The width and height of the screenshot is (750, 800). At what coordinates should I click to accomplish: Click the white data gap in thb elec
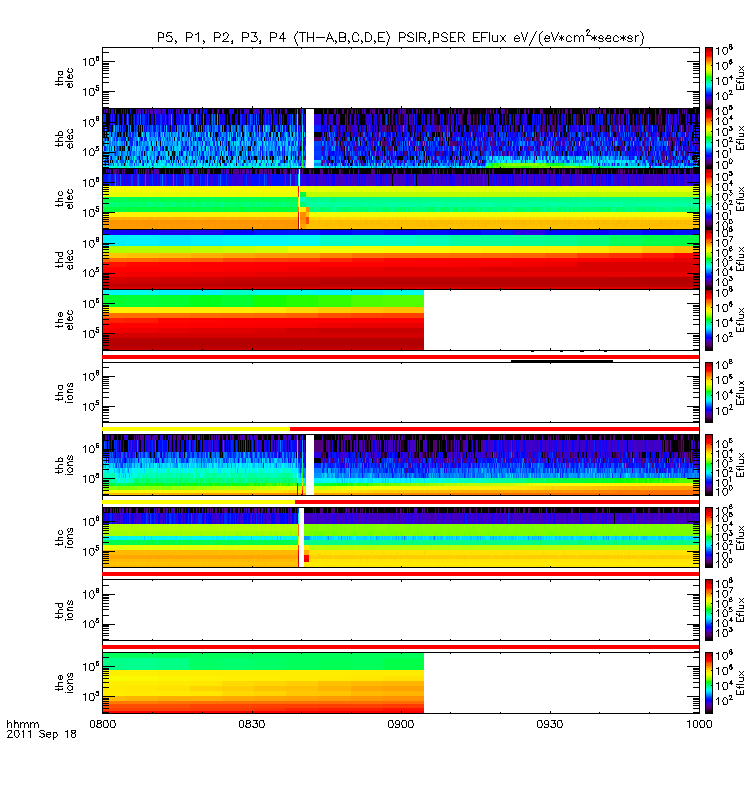pyautogui.click(x=310, y=138)
